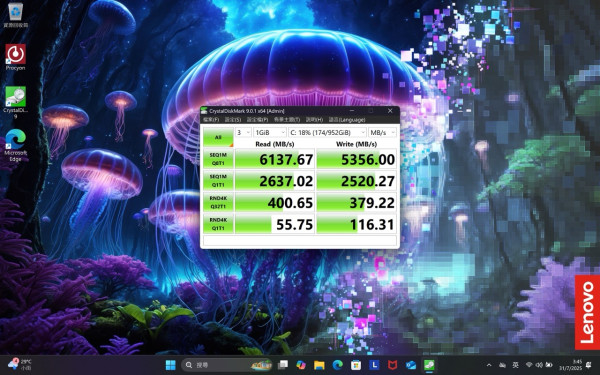Screen dimensions: 600x375
Task: Click the 2520.27 write result
Action: coord(356,181)
